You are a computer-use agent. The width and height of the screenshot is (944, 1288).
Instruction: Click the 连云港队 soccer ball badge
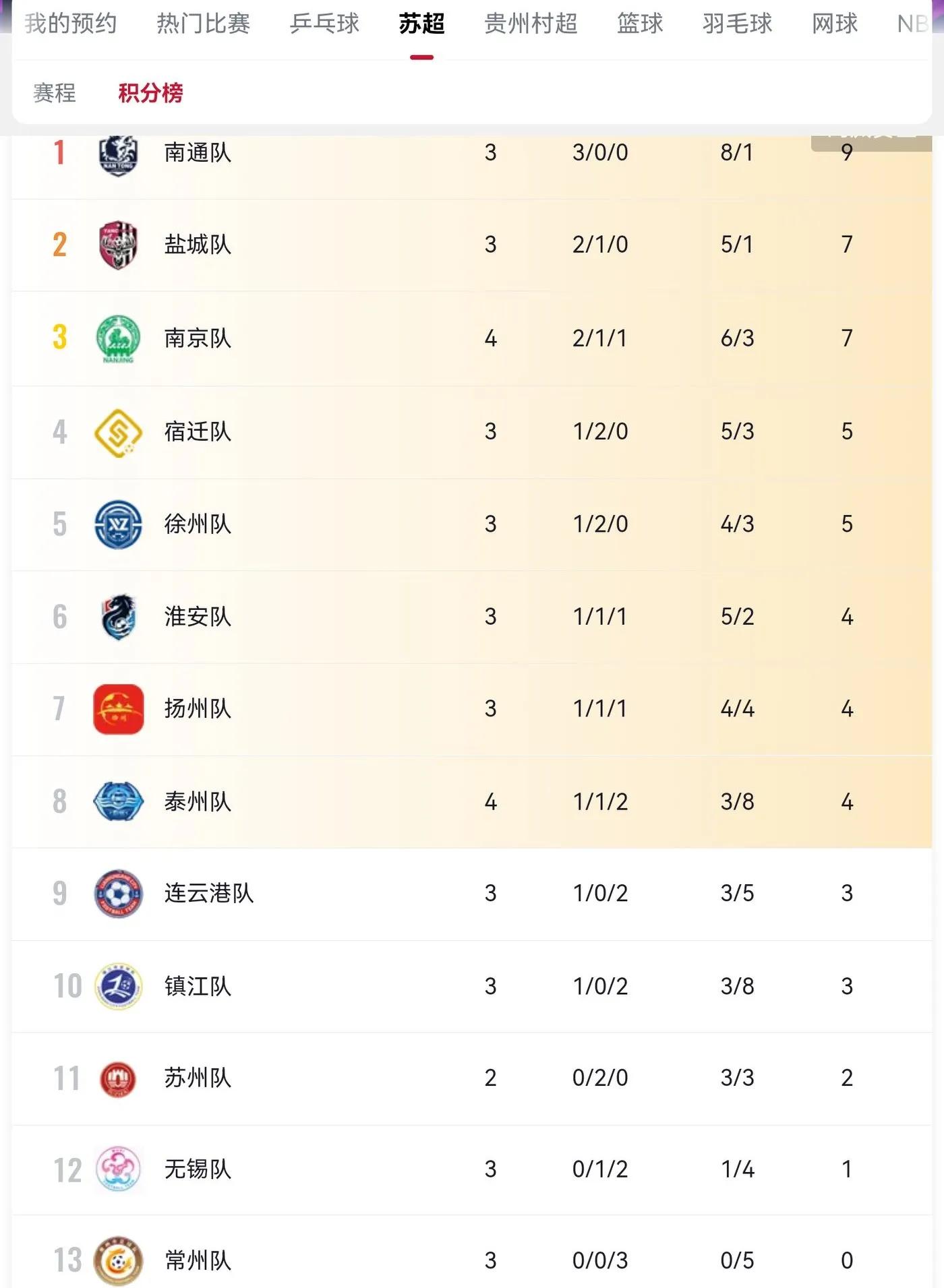point(118,894)
